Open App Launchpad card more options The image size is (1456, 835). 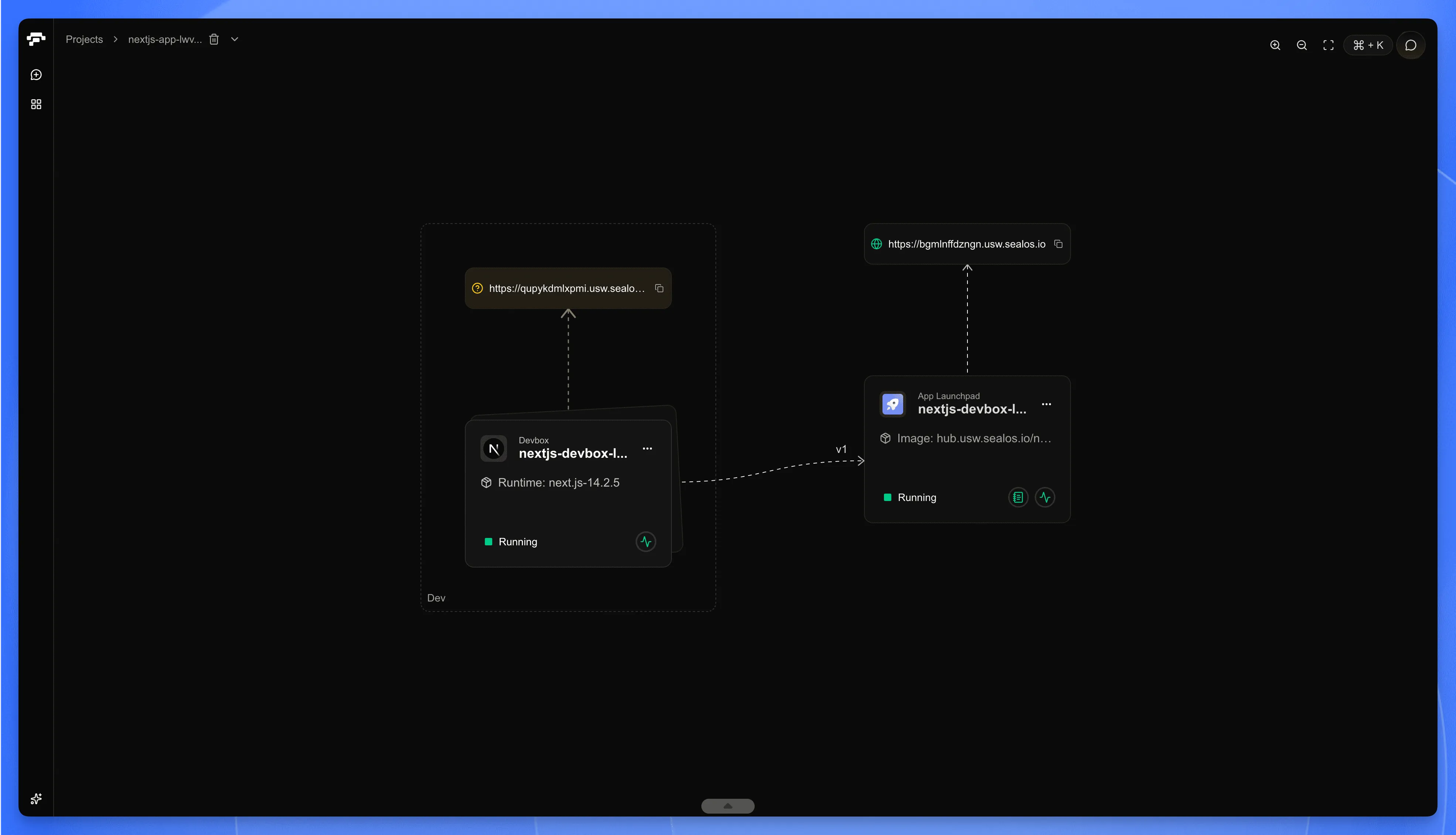[x=1047, y=404]
